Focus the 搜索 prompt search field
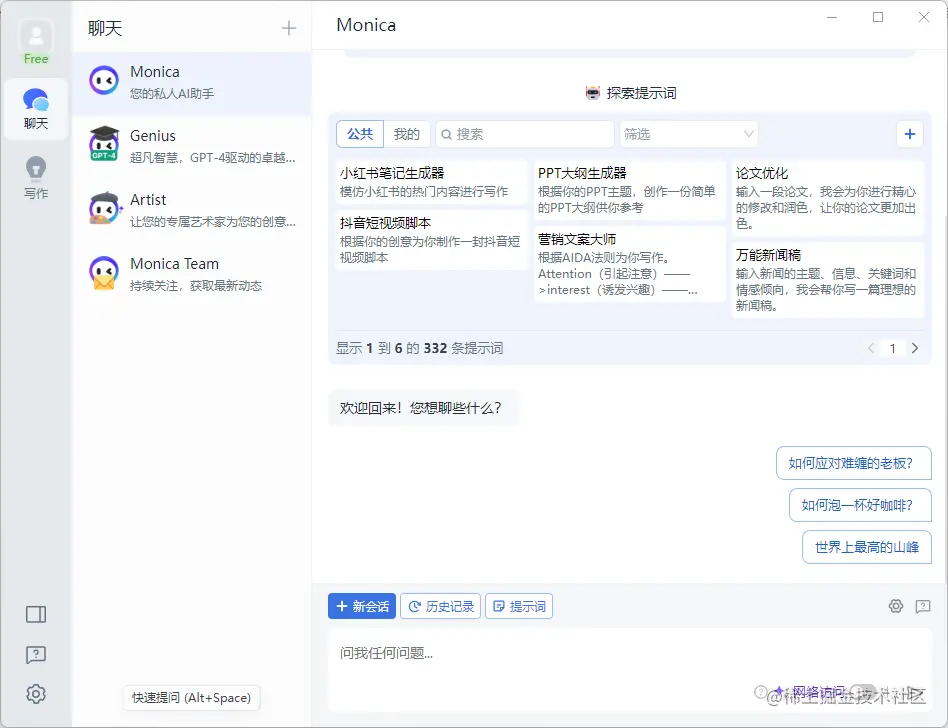948x728 pixels. pyautogui.click(x=524, y=134)
